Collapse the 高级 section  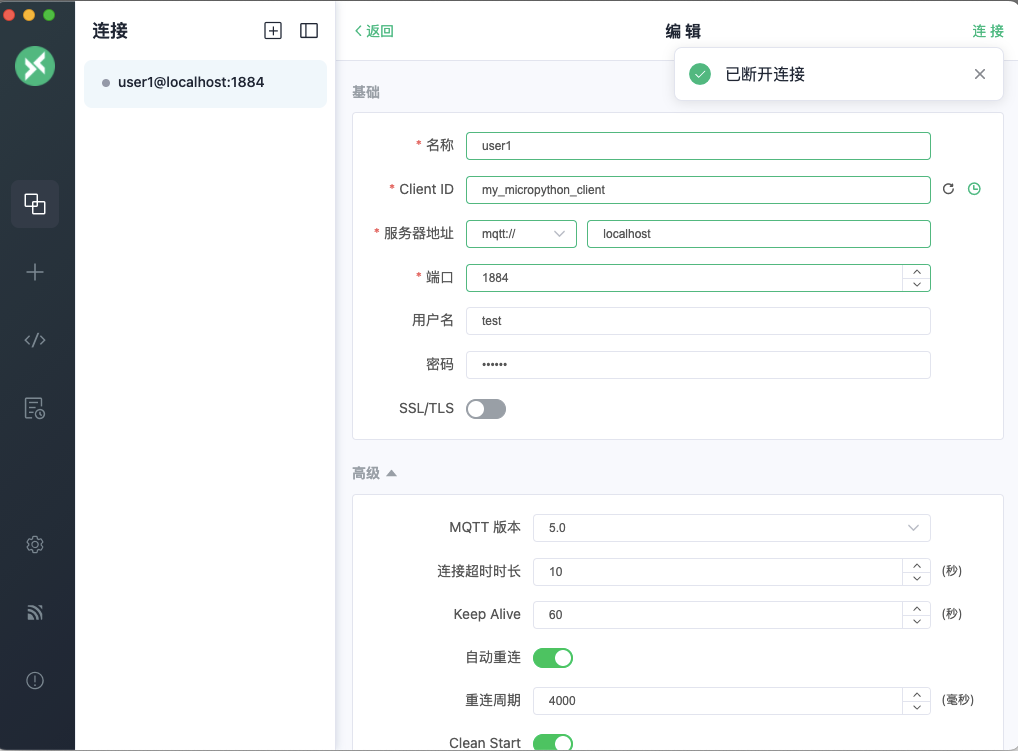374,473
